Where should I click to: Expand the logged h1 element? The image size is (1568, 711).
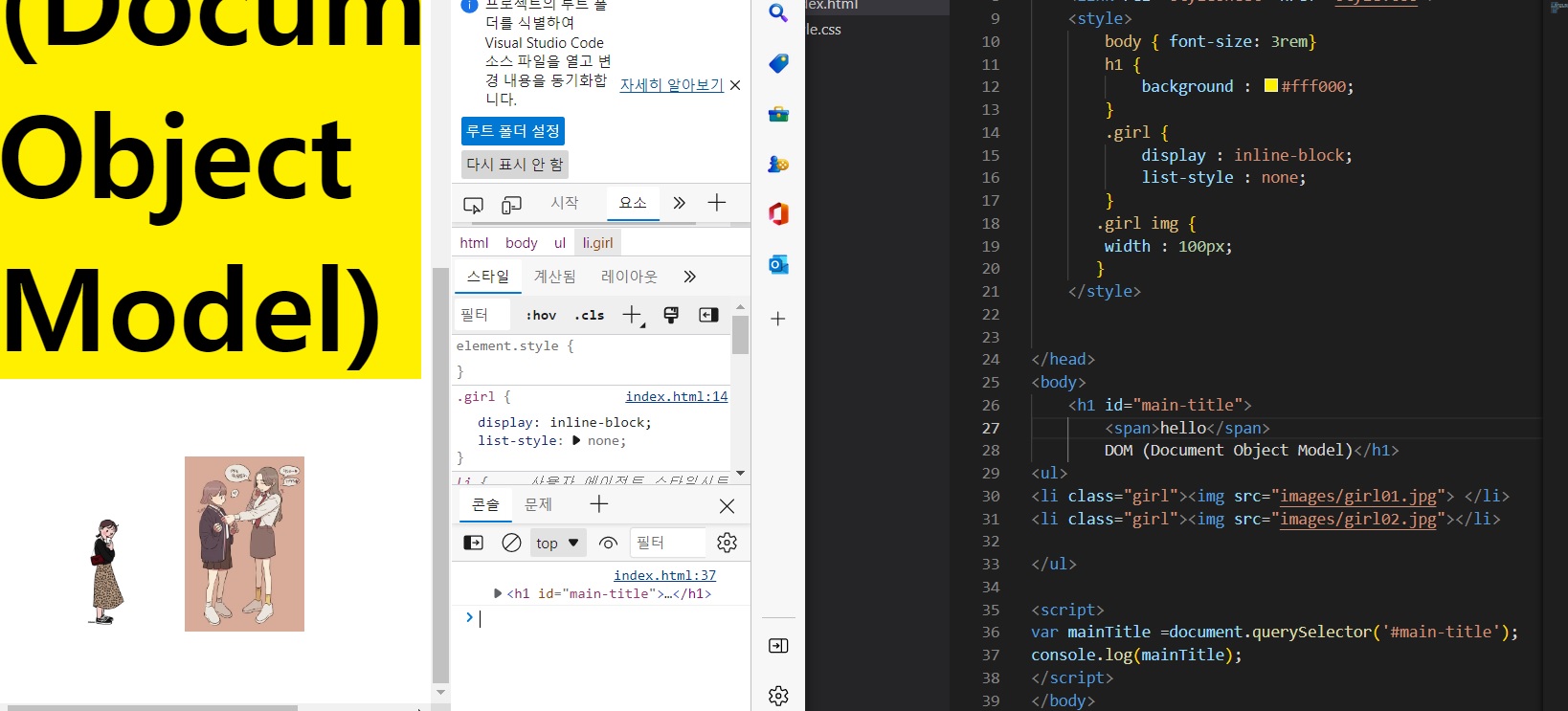pyautogui.click(x=498, y=593)
